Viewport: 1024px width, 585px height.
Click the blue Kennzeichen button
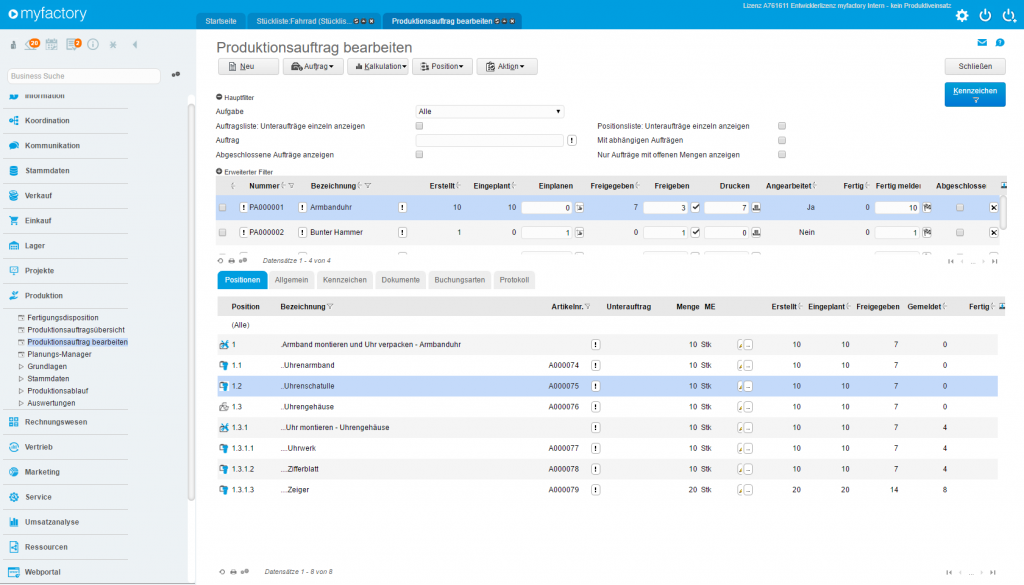tap(973, 92)
